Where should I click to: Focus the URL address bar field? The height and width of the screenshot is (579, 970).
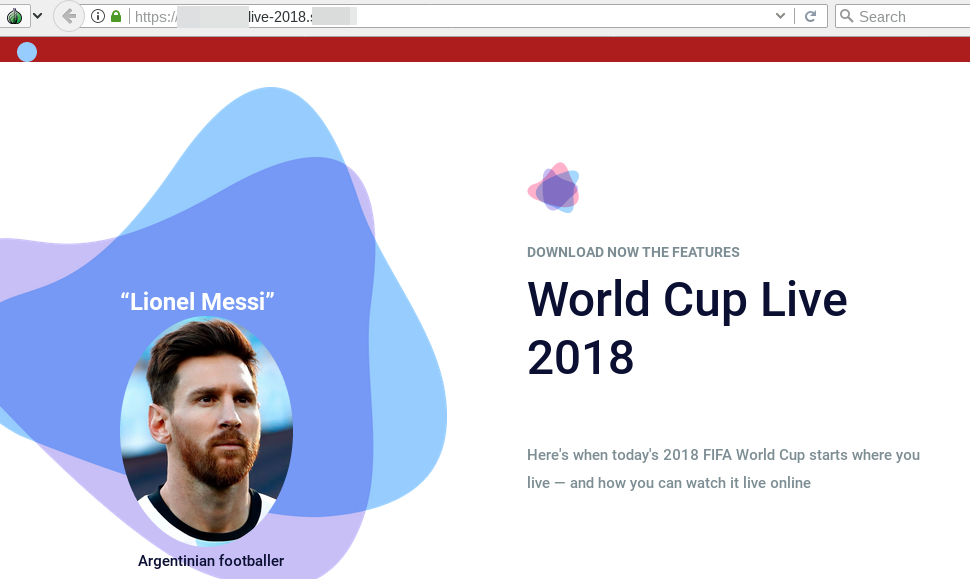[433, 16]
